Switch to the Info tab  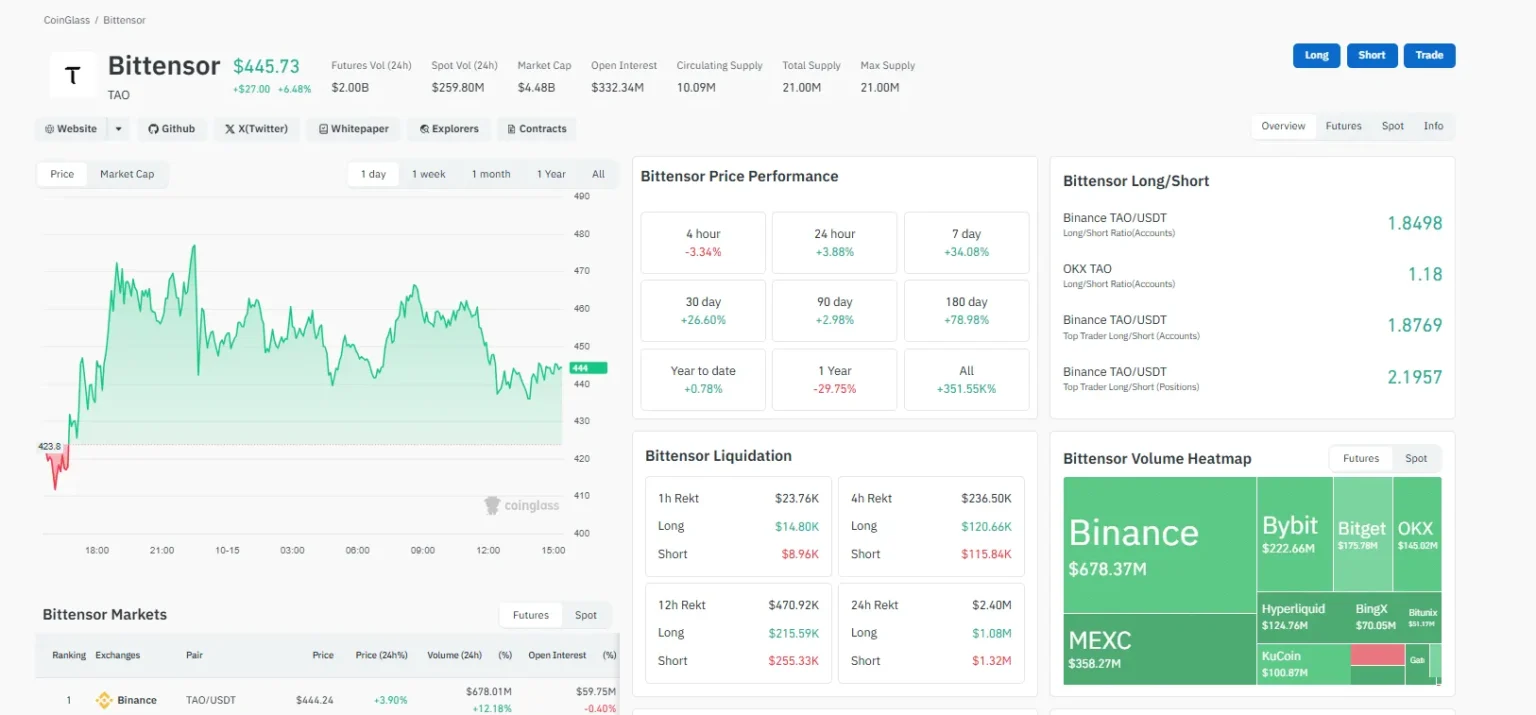[1433, 126]
